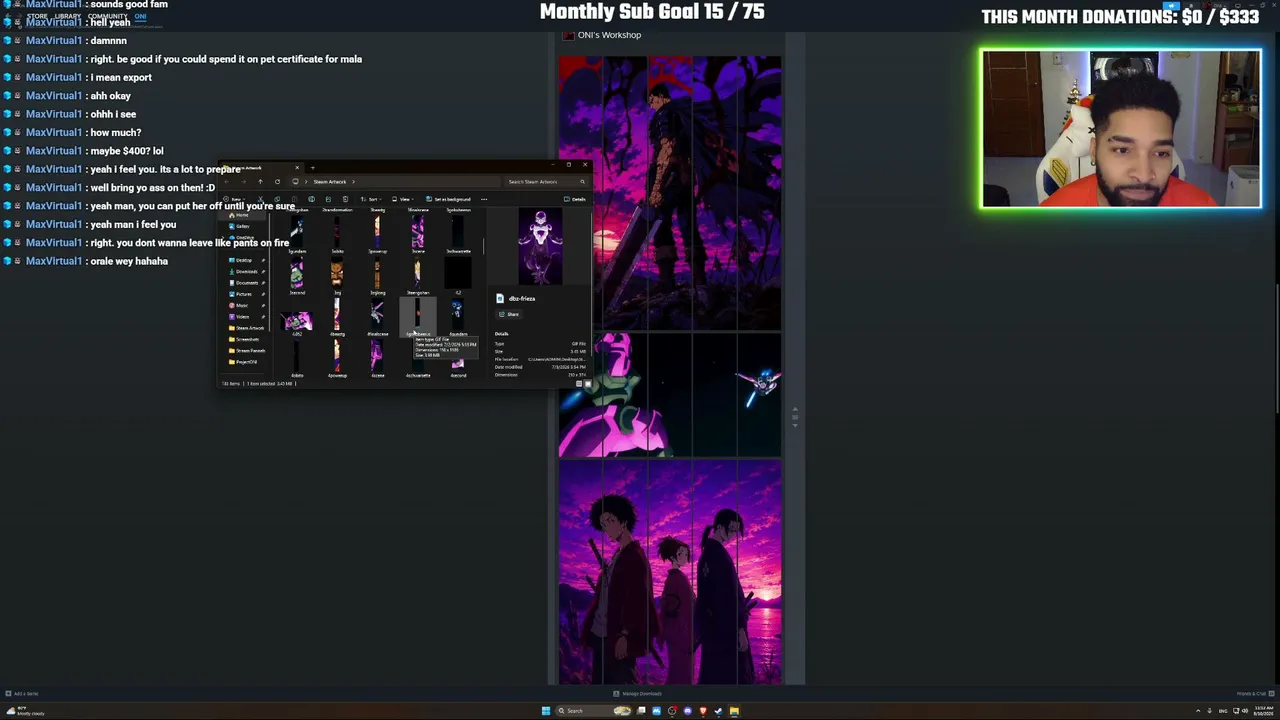Select the Steam Artwork Explorer window tab

(260, 168)
